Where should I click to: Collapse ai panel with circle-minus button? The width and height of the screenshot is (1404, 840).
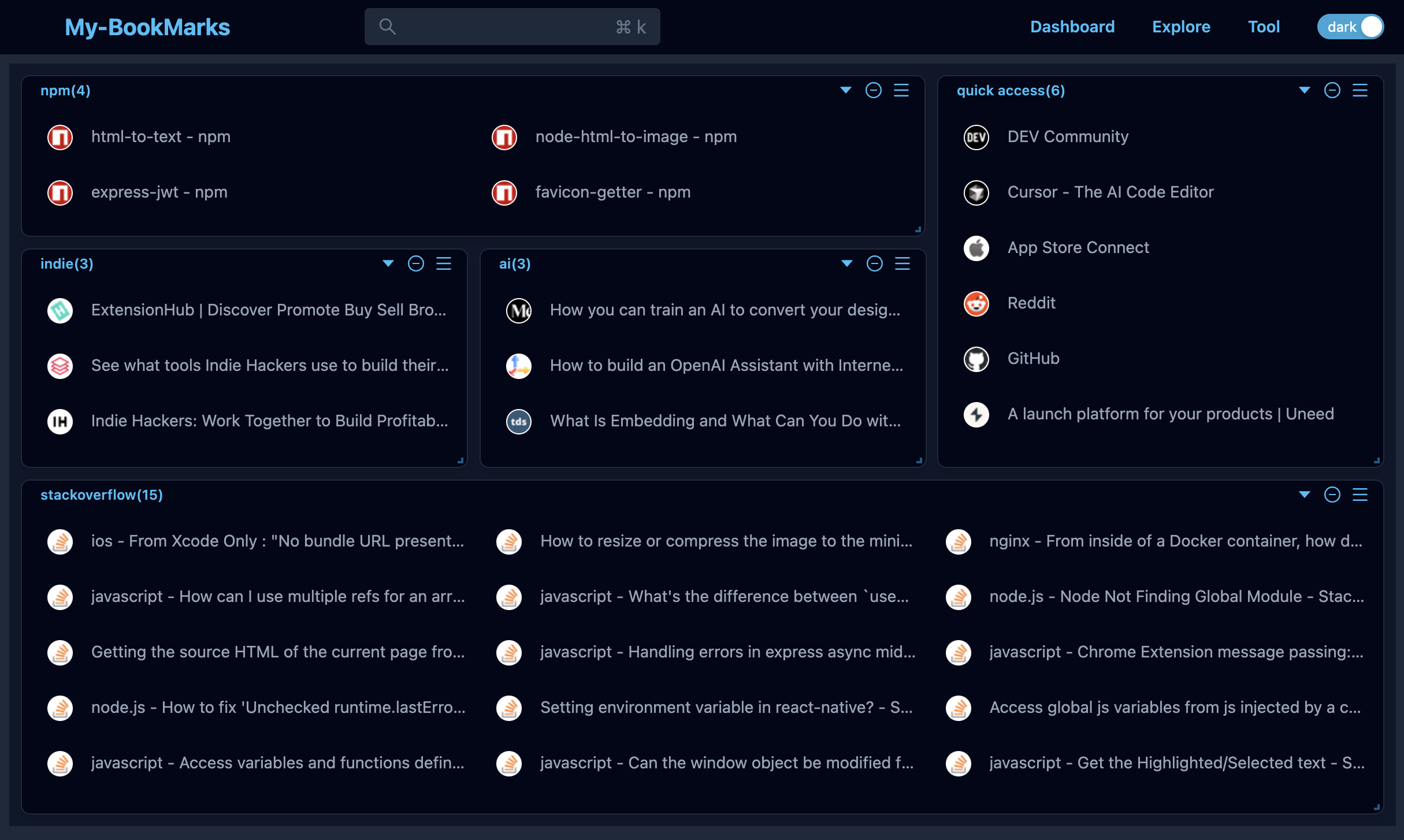(875, 263)
